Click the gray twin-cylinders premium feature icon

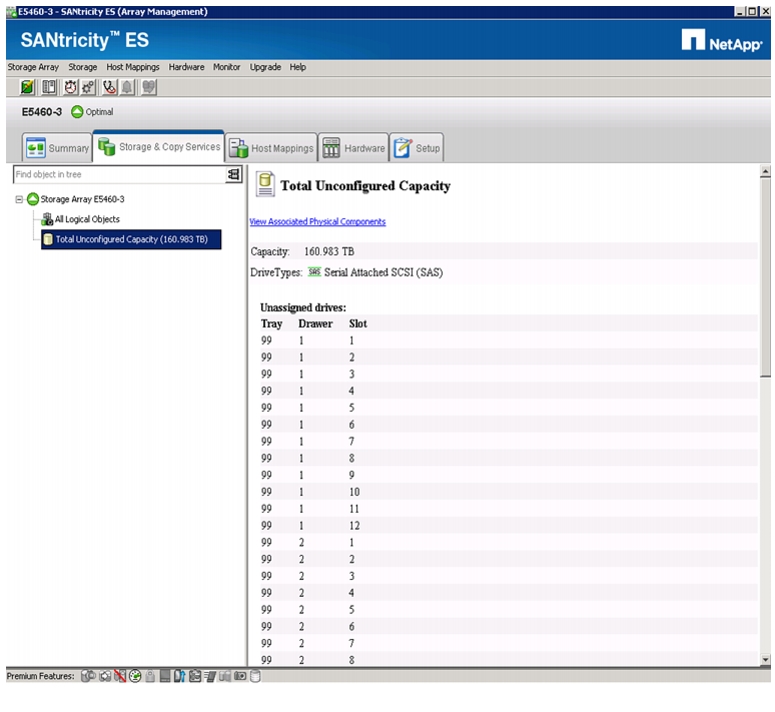[x=225, y=676]
